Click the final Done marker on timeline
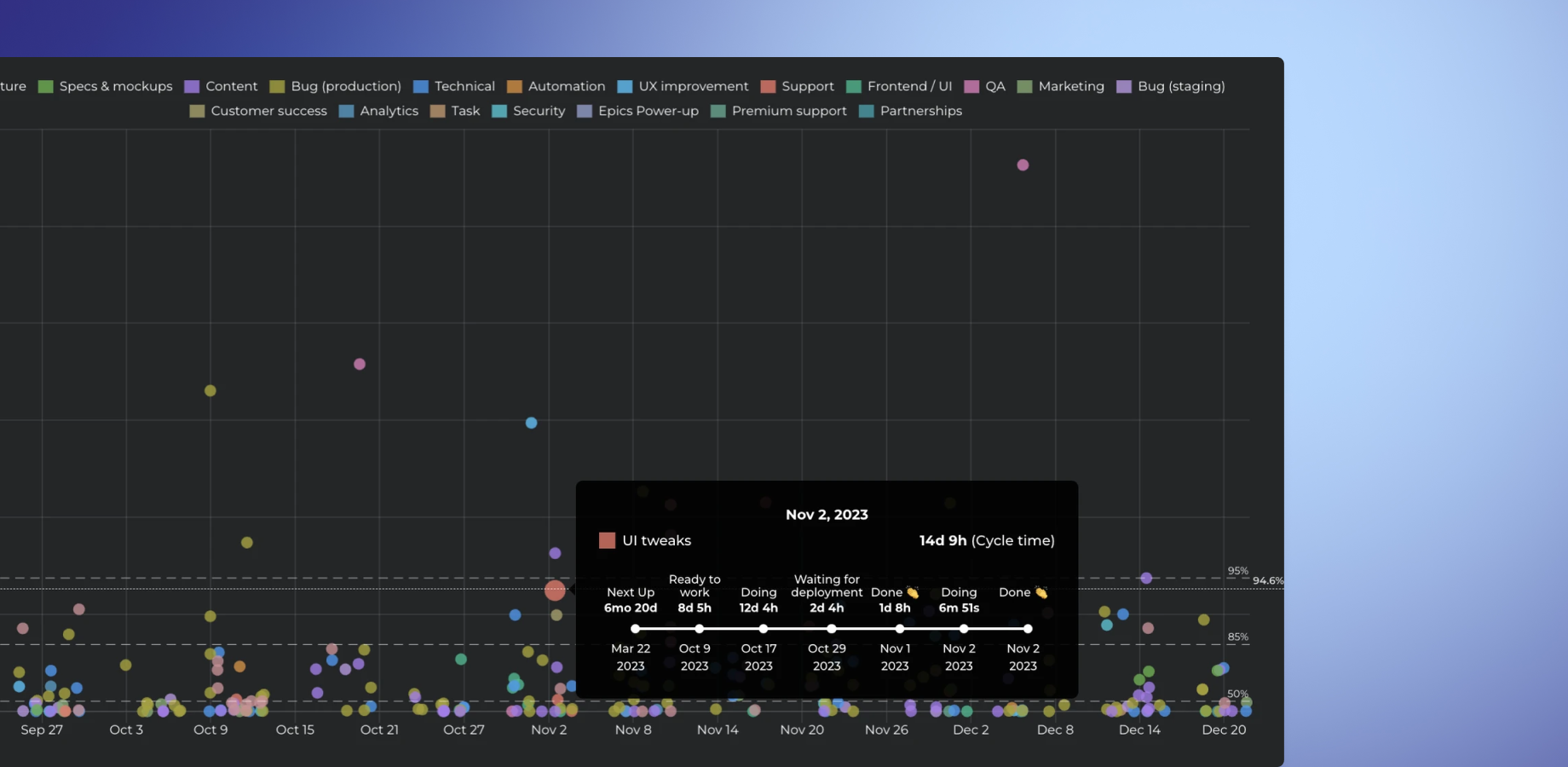This screenshot has height=767, width=1568. pyautogui.click(x=1028, y=628)
